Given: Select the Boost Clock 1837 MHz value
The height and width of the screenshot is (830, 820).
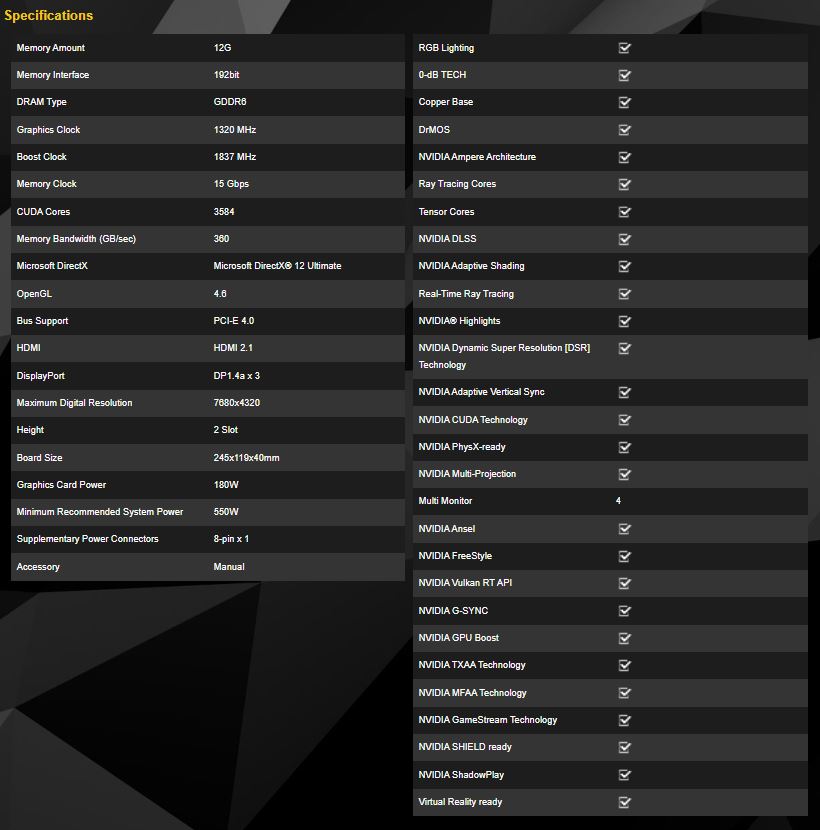Looking at the screenshot, I should [x=235, y=157].
